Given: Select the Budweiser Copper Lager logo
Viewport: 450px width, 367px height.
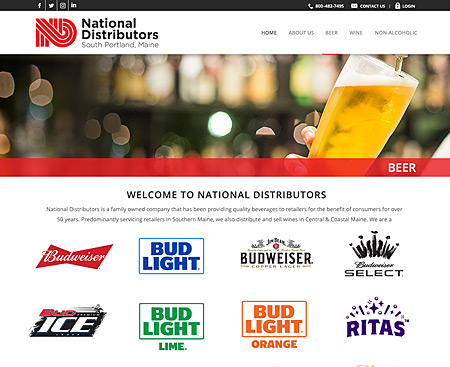Looking at the screenshot, I should click(x=276, y=253).
